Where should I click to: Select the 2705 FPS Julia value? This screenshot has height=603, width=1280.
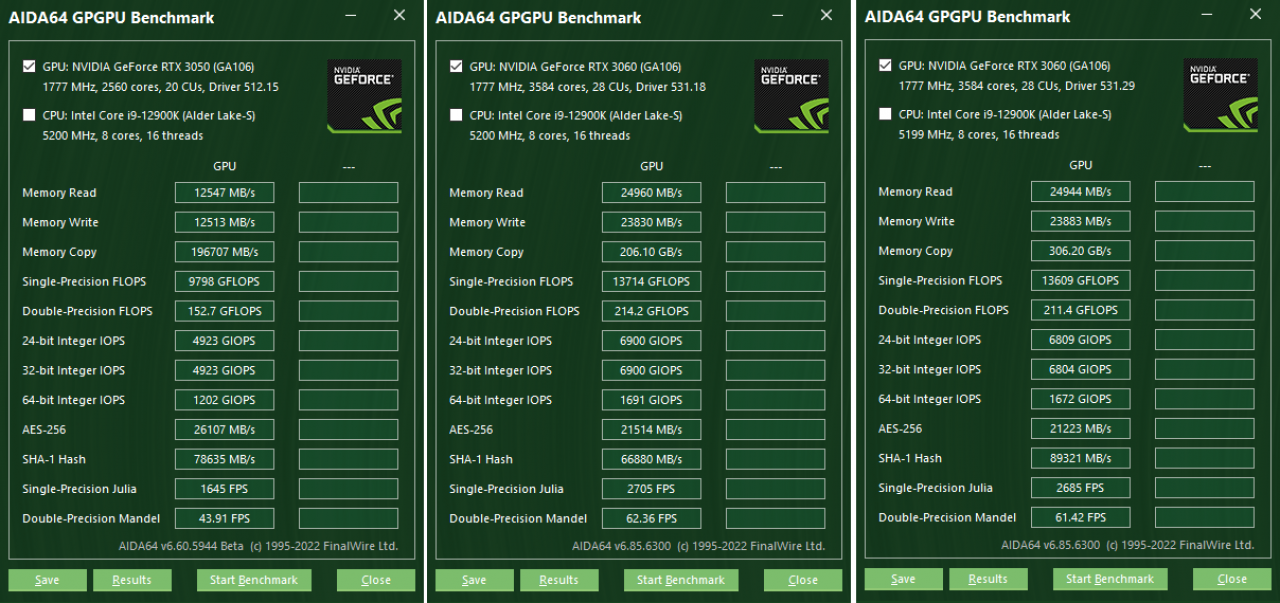coord(651,489)
